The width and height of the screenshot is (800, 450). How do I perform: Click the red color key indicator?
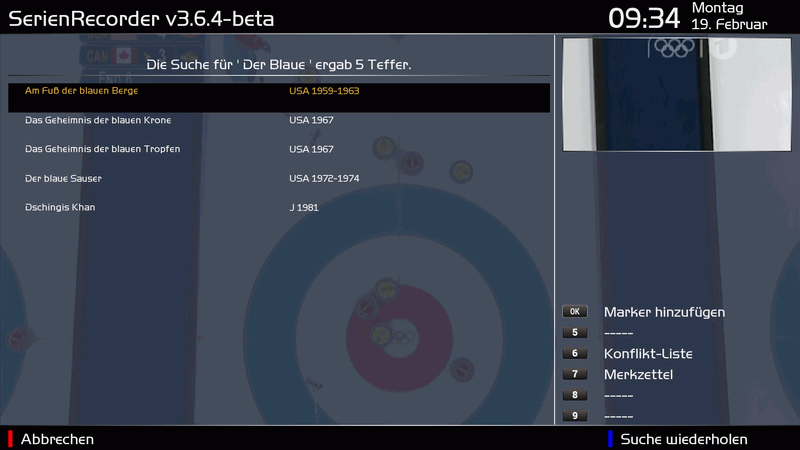pyautogui.click(x=10, y=439)
